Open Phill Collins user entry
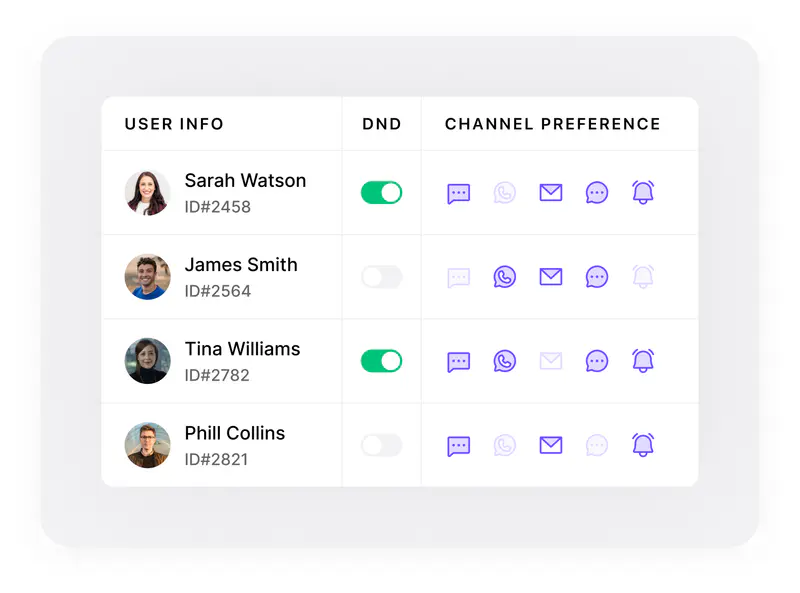Image resolution: width=800 pixels, height=593 pixels. [x=222, y=445]
